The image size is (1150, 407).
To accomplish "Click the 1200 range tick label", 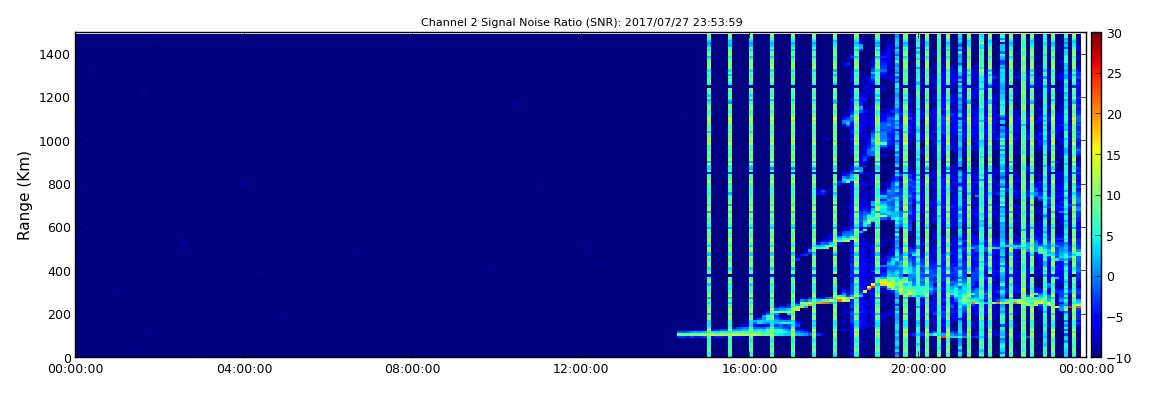I will tap(56, 98).
